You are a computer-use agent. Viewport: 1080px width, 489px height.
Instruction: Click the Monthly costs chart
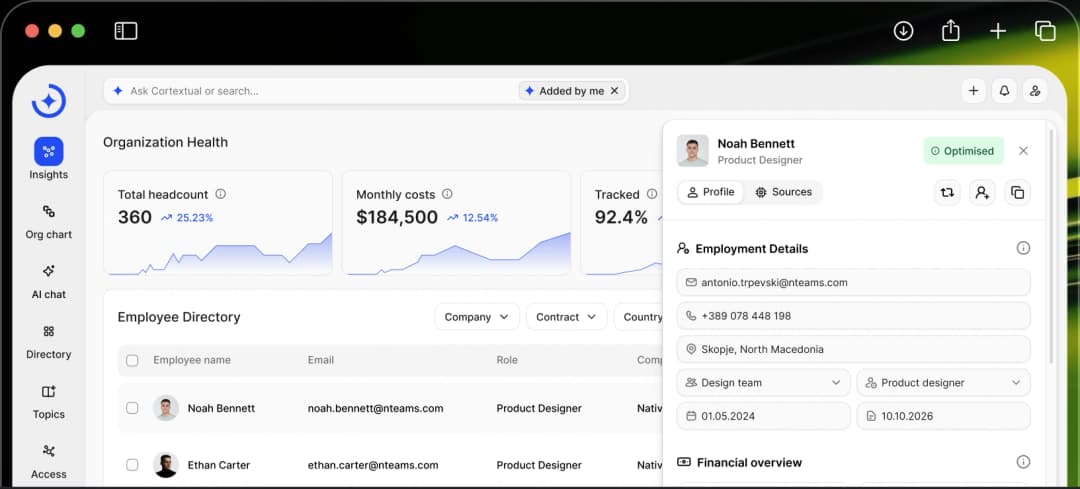point(457,255)
